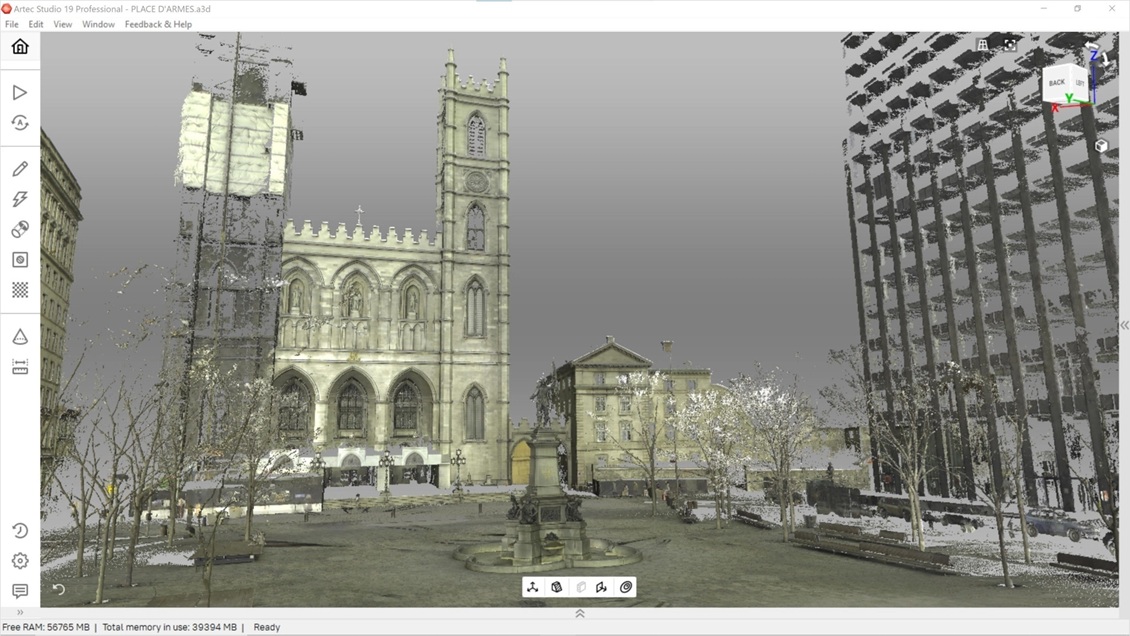Screen dimensions: 1130x636
Task: Toggle perspective grid view in viewport
Action: pyautogui.click(x=982, y=45)
